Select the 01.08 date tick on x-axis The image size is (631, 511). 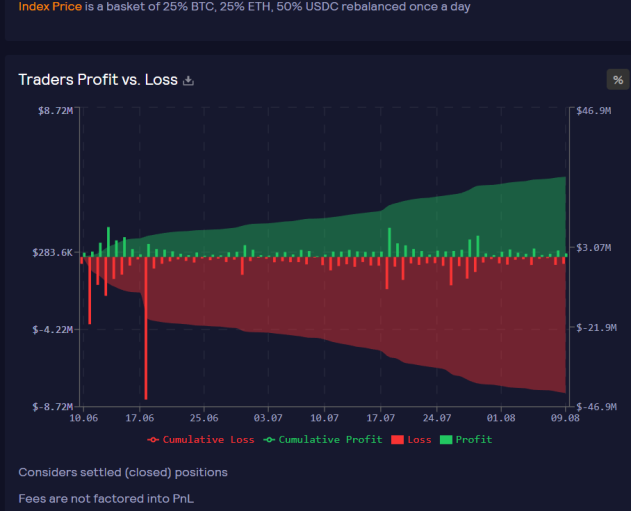501,418
